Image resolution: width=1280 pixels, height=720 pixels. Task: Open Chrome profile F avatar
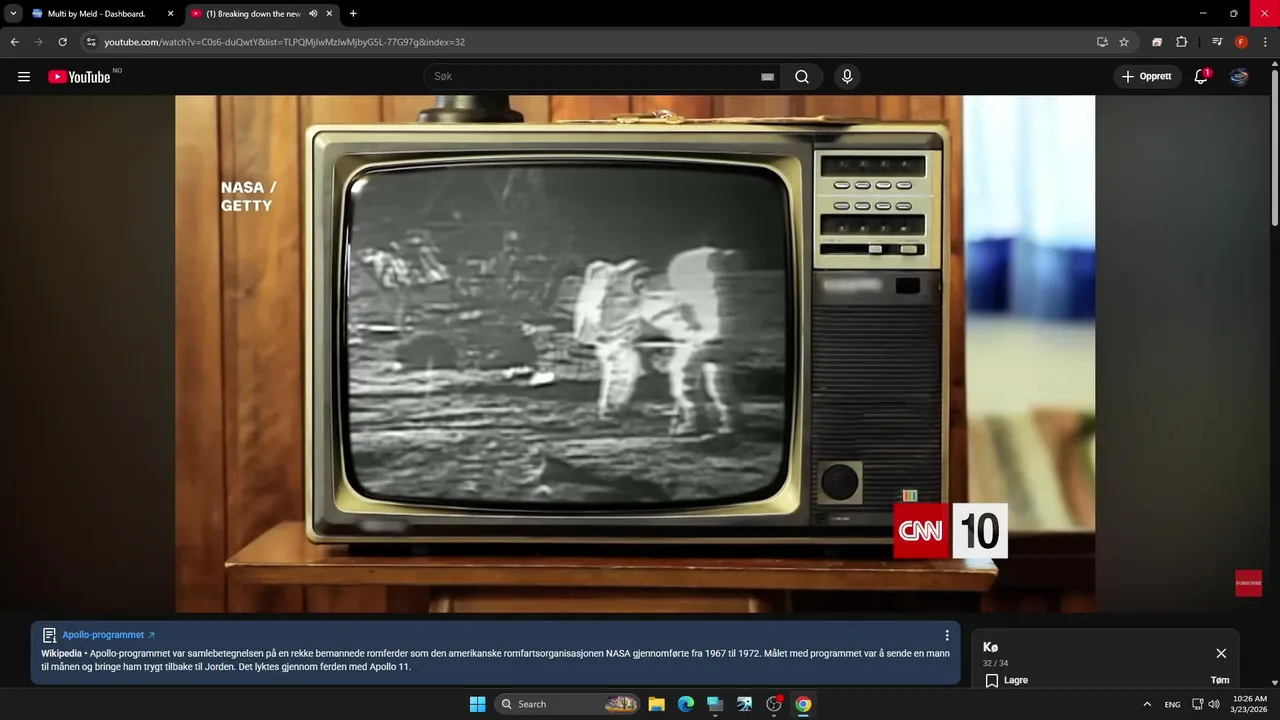(1241, 42)
